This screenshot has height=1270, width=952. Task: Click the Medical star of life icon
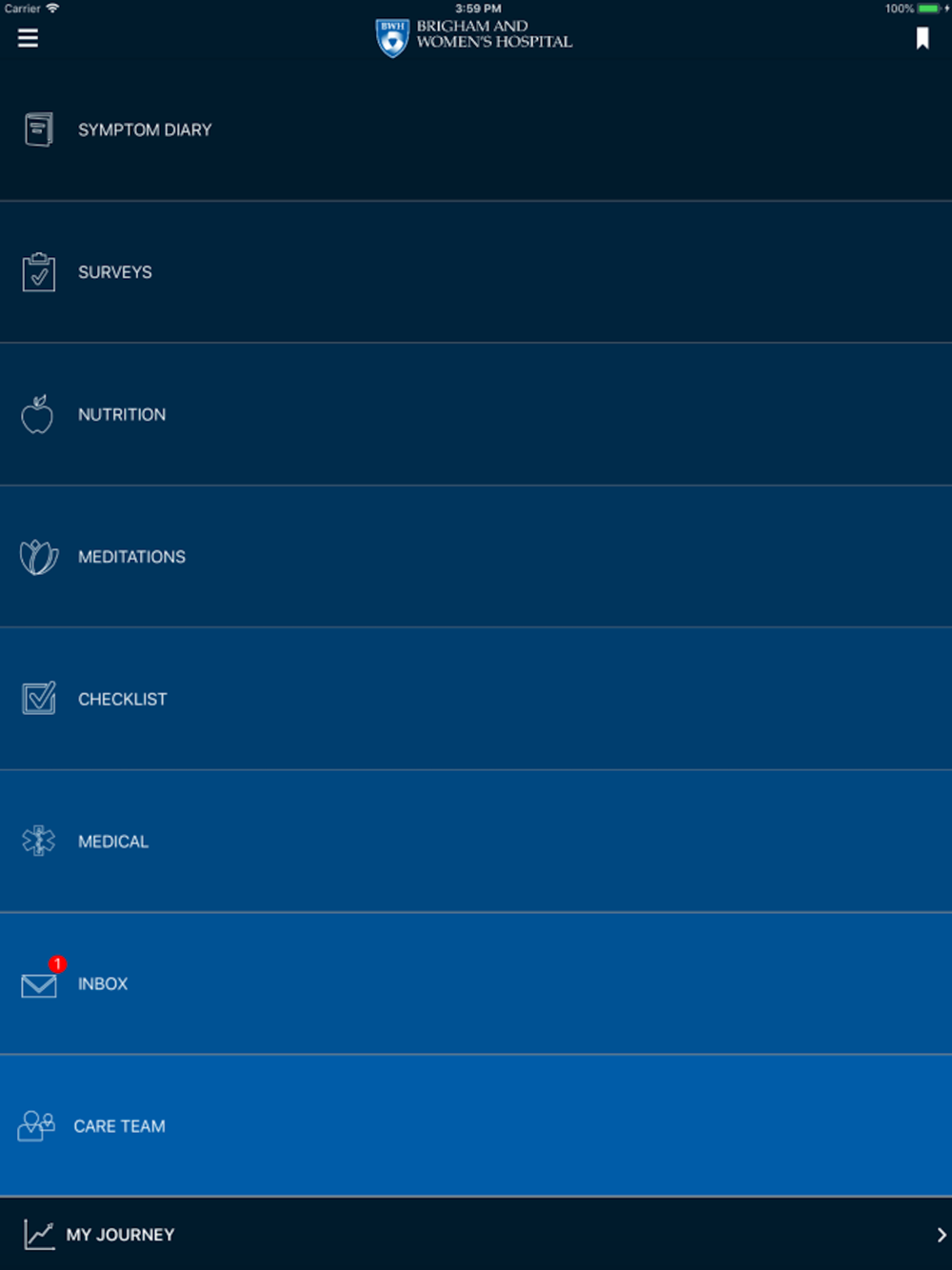(39, 841)
